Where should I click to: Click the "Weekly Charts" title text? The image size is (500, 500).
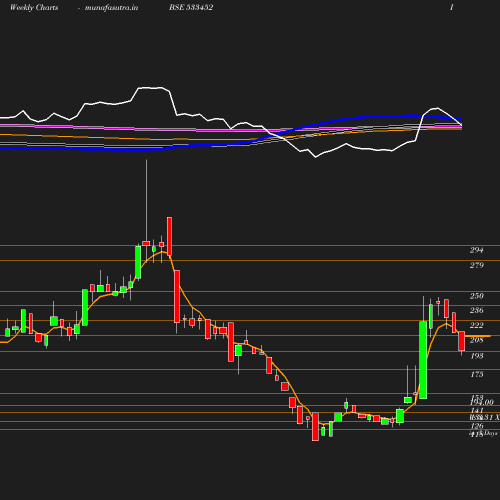click(x=34, y=7)
